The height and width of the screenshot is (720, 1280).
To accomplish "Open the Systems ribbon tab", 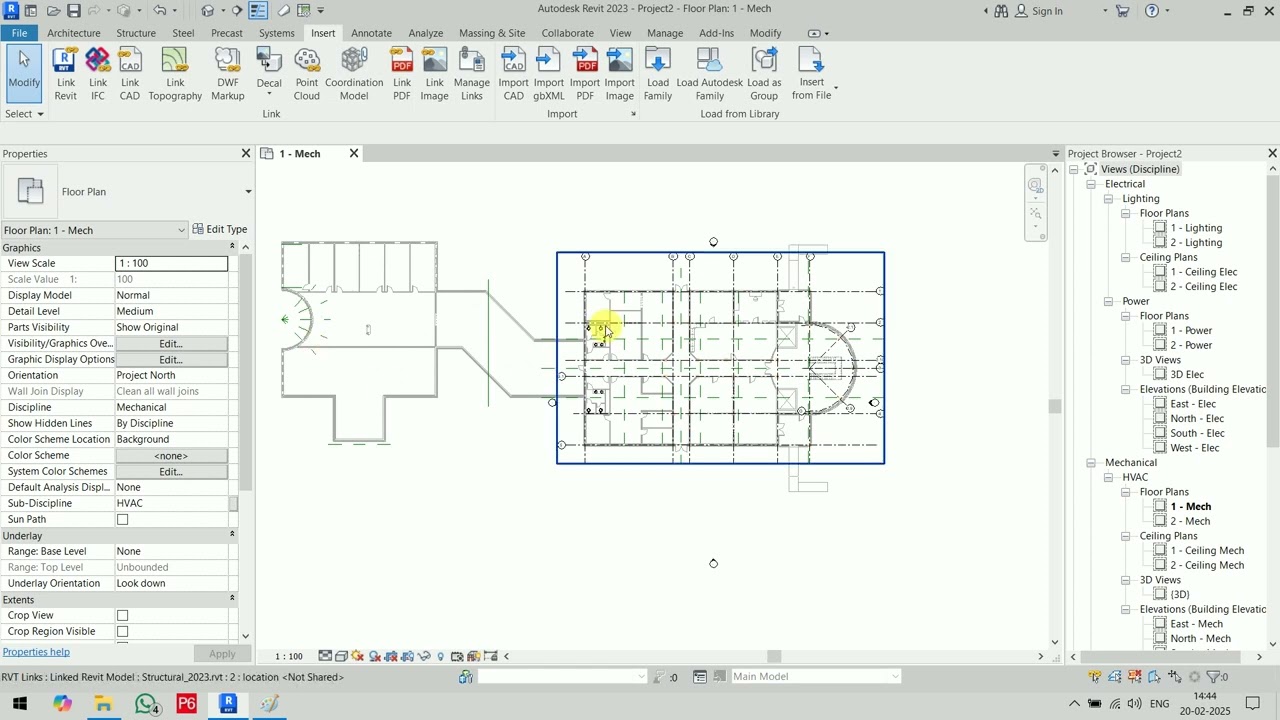I will point(277,33).
